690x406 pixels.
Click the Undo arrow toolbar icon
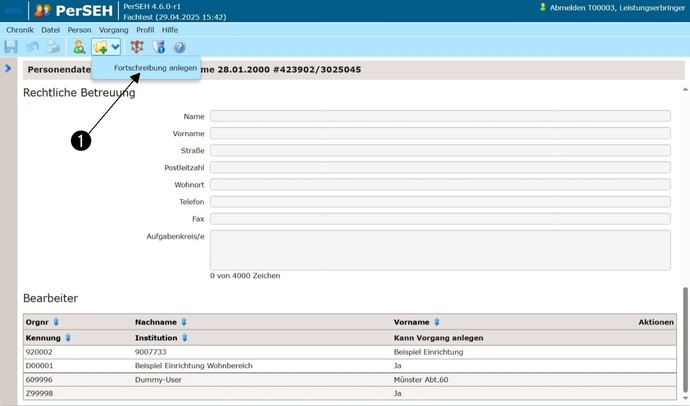click(x=32, y=47)
